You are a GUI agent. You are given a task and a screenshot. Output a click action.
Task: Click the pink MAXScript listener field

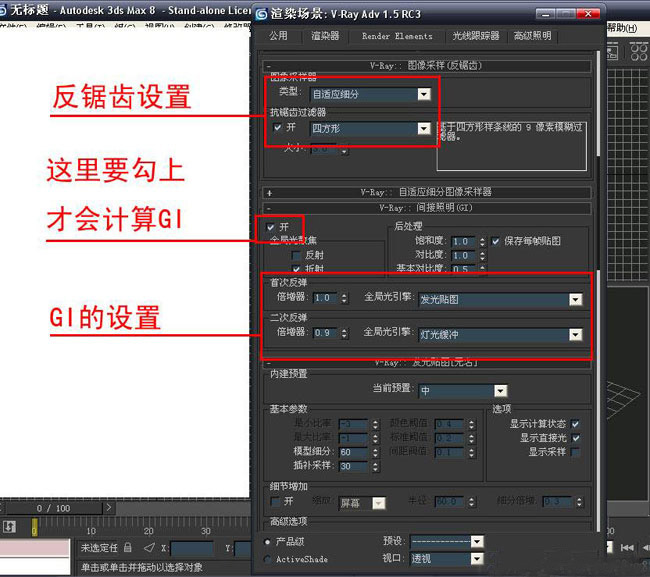pos(35,547)
